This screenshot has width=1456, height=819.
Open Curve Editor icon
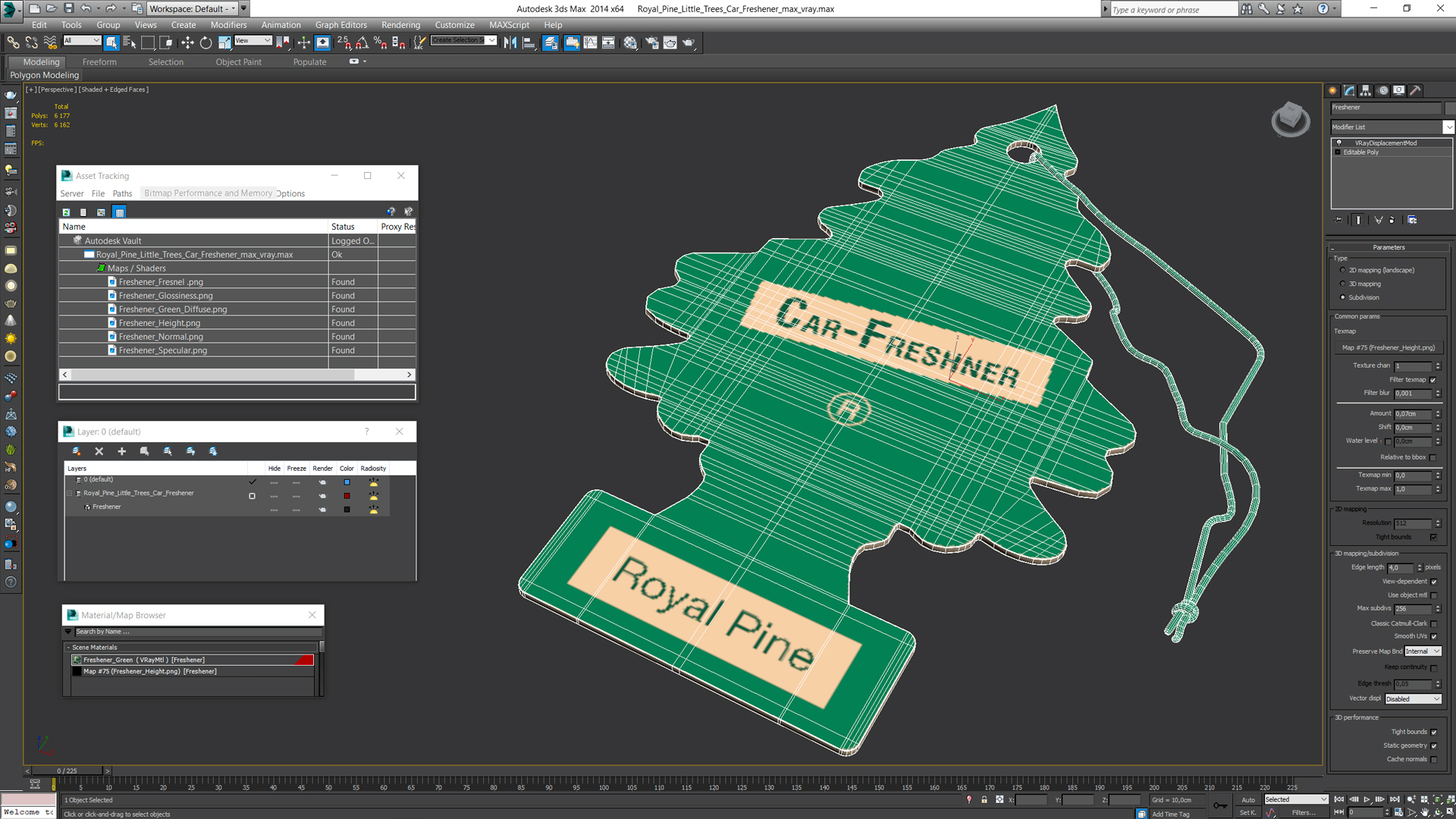pyautogui.click(x=590, y=42)
